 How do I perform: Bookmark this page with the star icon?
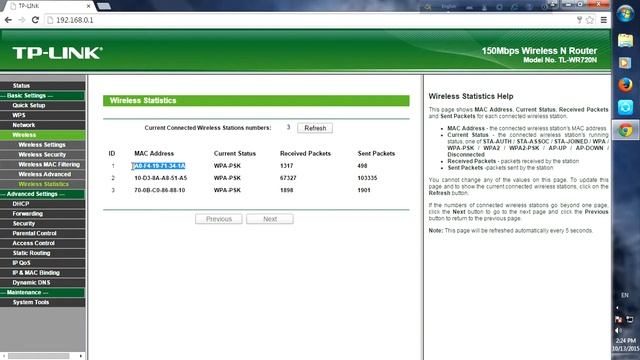(590, 20)
